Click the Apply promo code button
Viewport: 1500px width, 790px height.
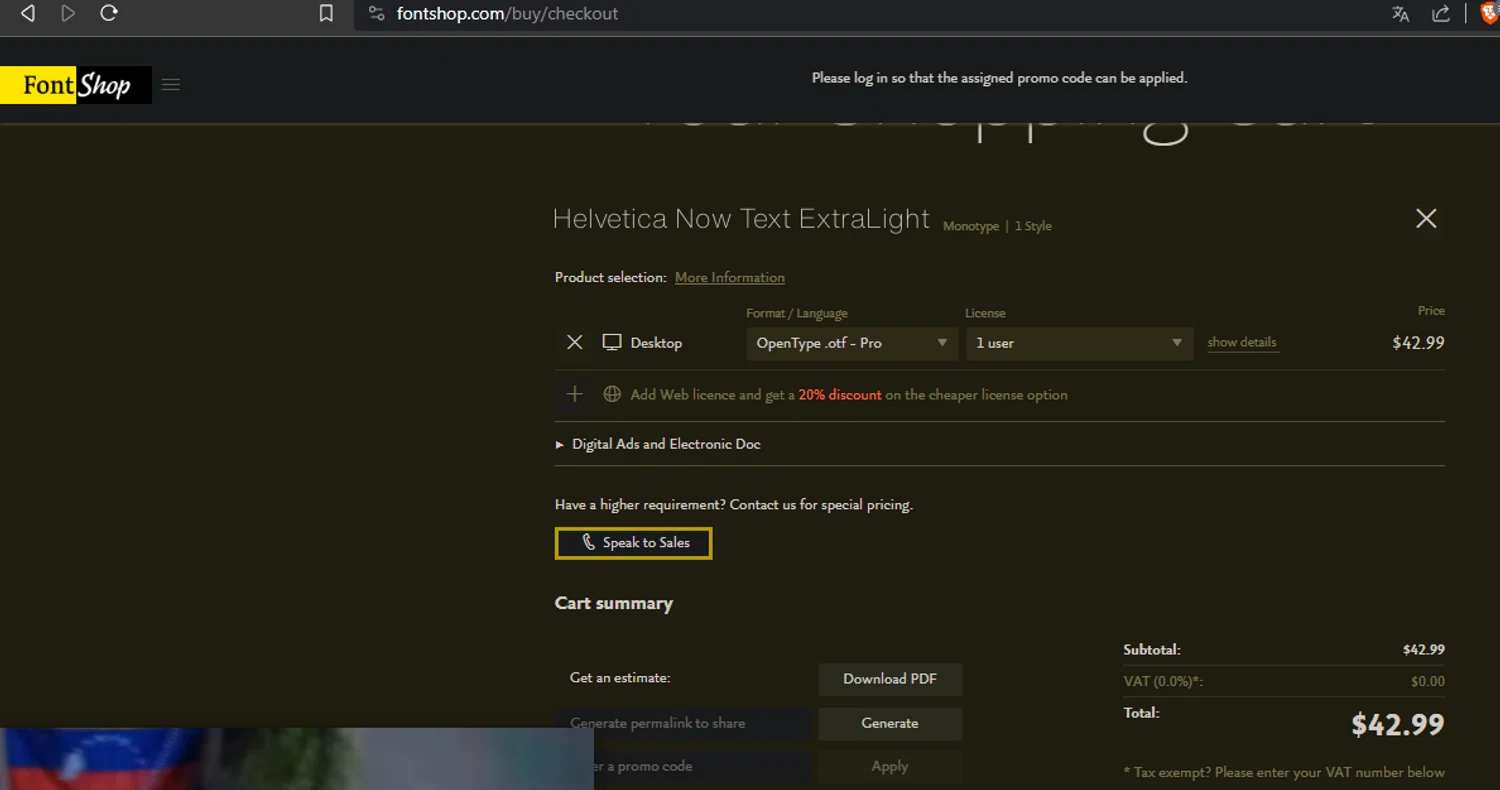[890, 766]
